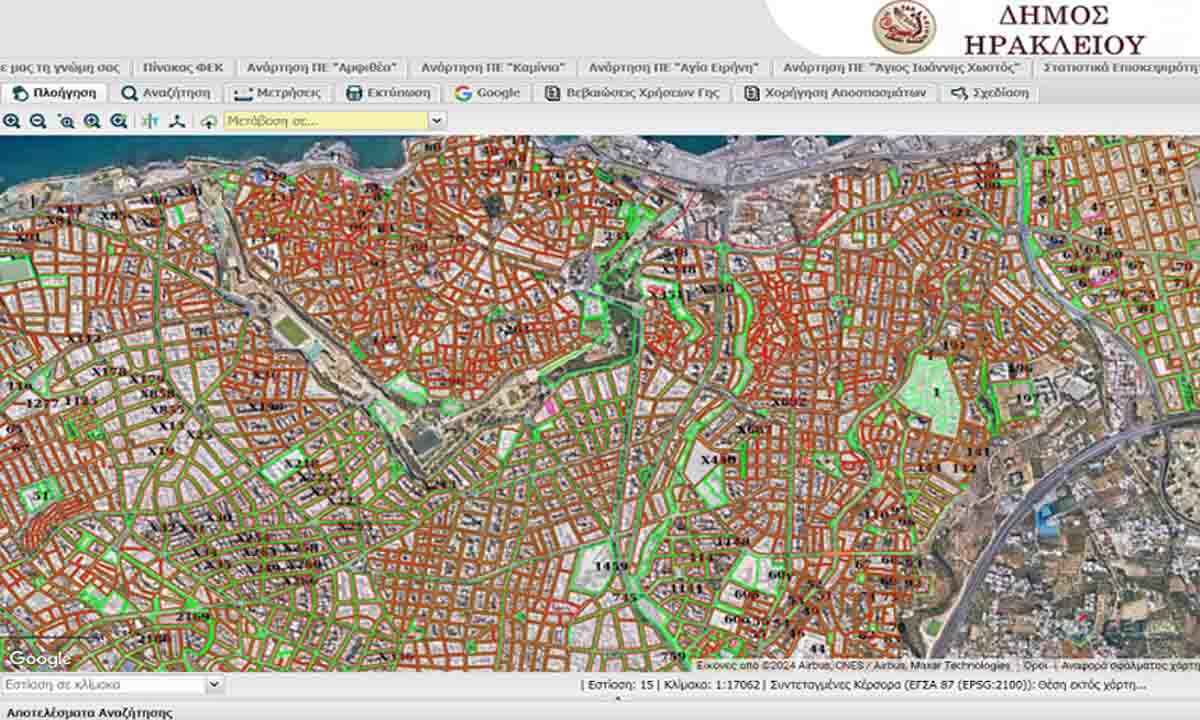The height and width of the screenshot is (720, 1200).
Task: Select the Εκτύπωση tab
Action: 388,93
